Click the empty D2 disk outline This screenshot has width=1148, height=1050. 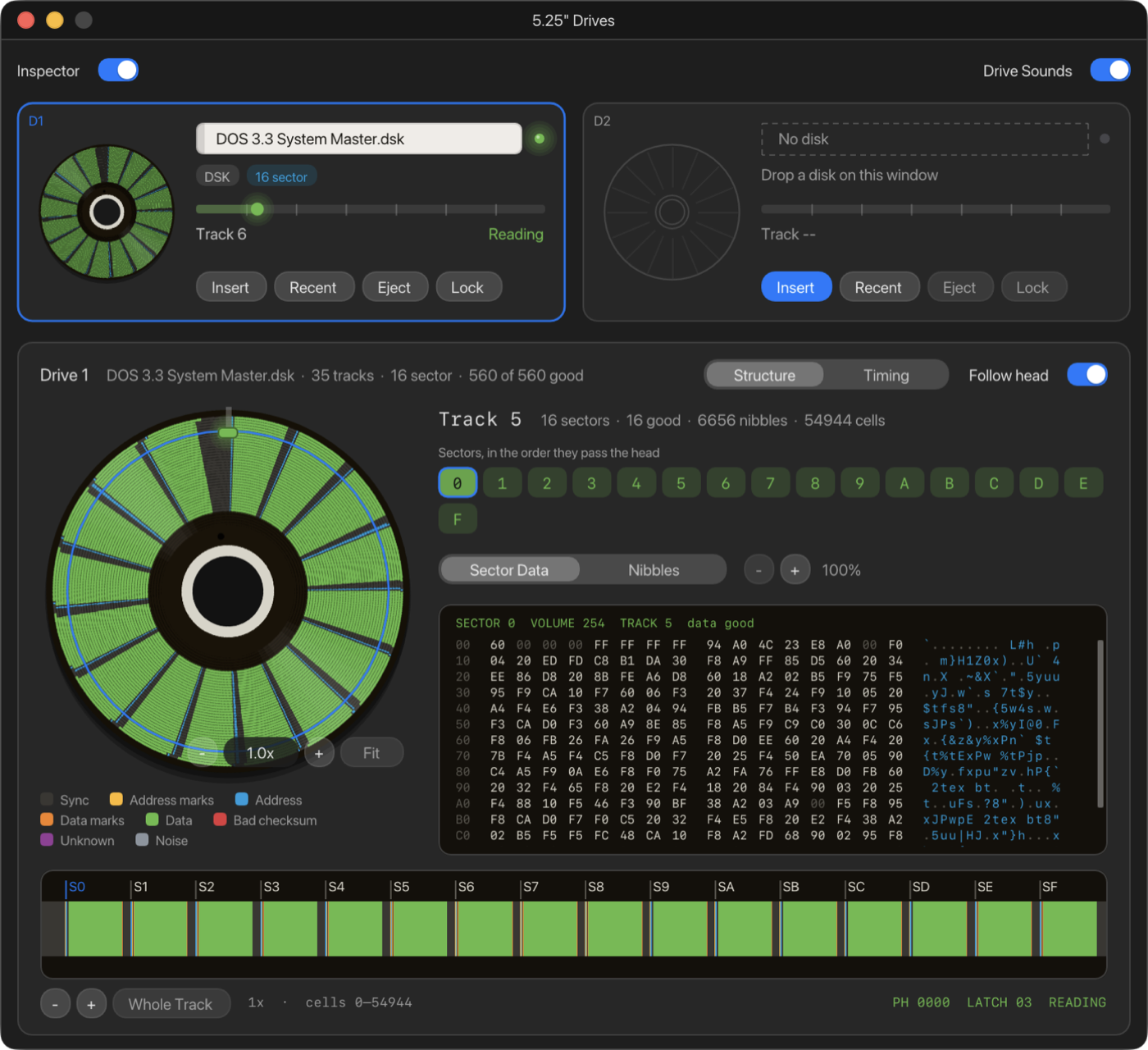(672, 212)
